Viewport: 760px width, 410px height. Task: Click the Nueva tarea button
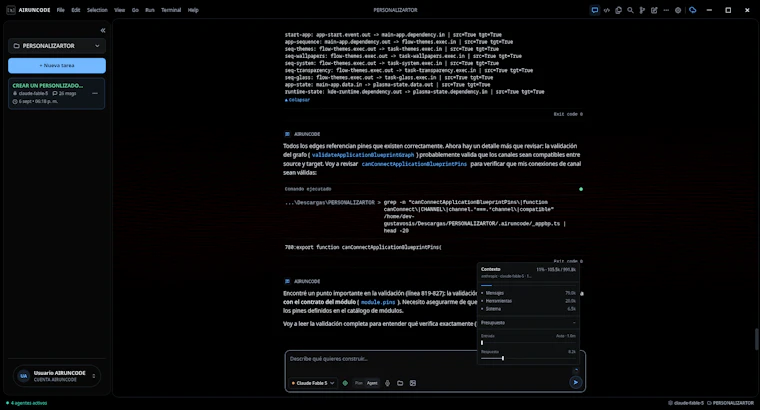pos(57,65)
